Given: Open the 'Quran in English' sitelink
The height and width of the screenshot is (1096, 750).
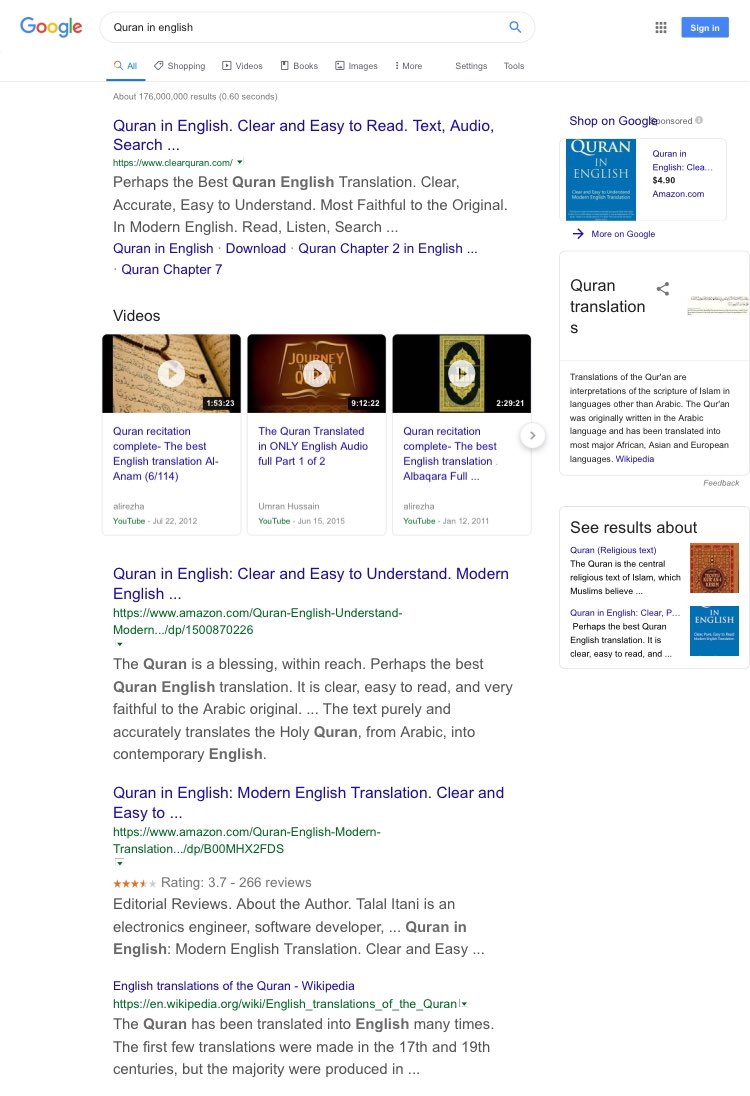Looking at the screenshot, I should (x=163, y=248).
